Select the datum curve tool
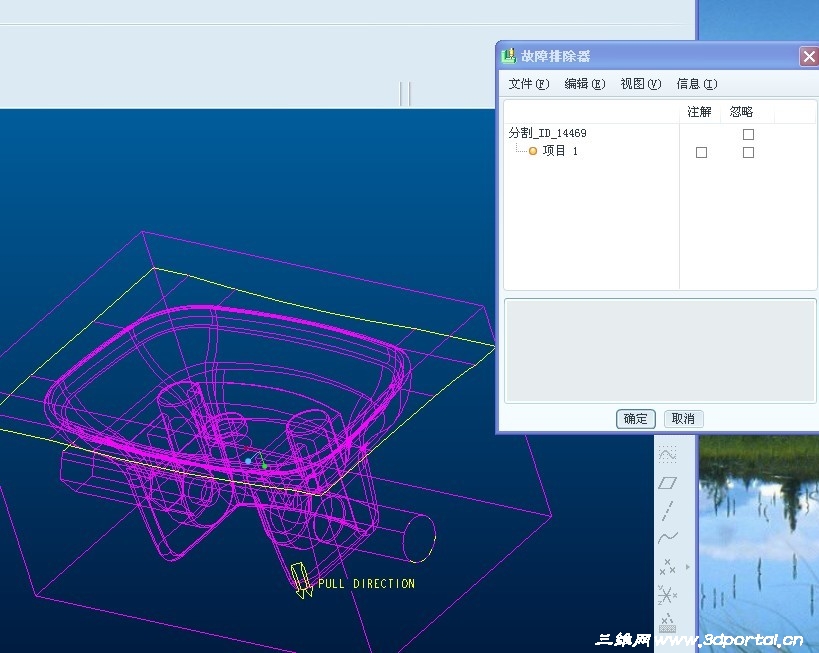Image resolution: width=819 pixels, height=653 pixels. coord(668,537)
